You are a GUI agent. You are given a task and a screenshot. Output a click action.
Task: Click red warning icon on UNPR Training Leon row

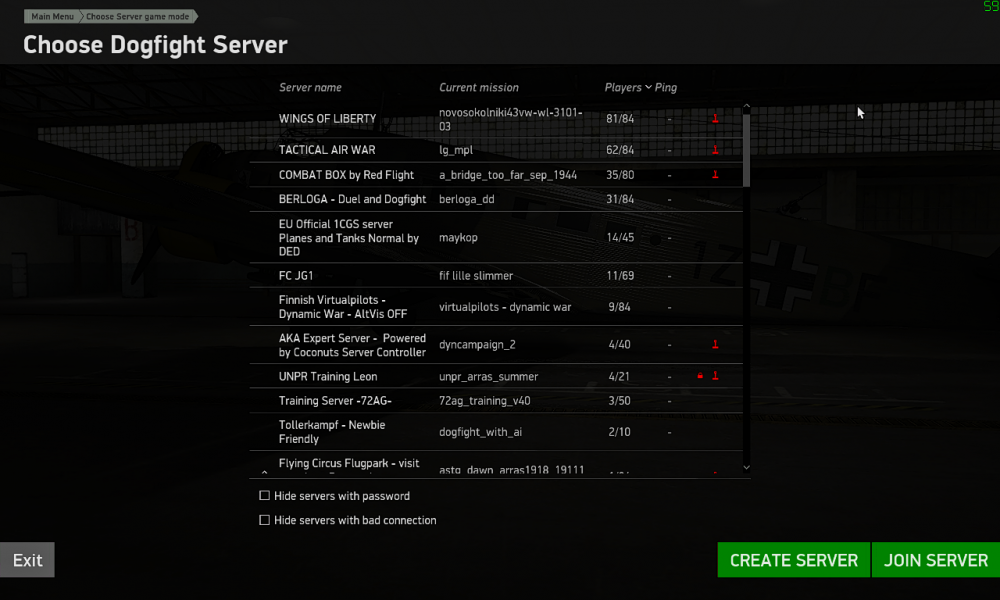coord(715,376)
